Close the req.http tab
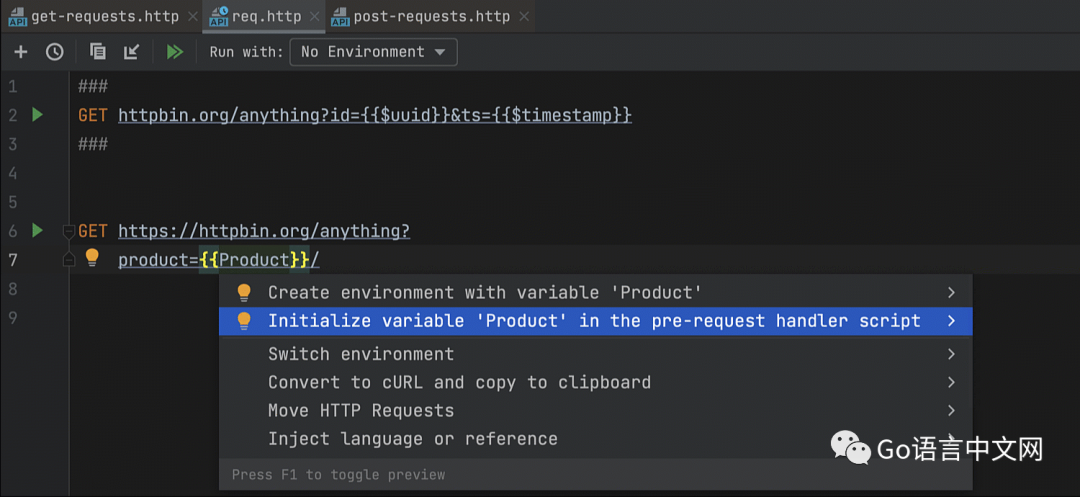Screen dimensions: 1080x497 (x=312, y=17)
